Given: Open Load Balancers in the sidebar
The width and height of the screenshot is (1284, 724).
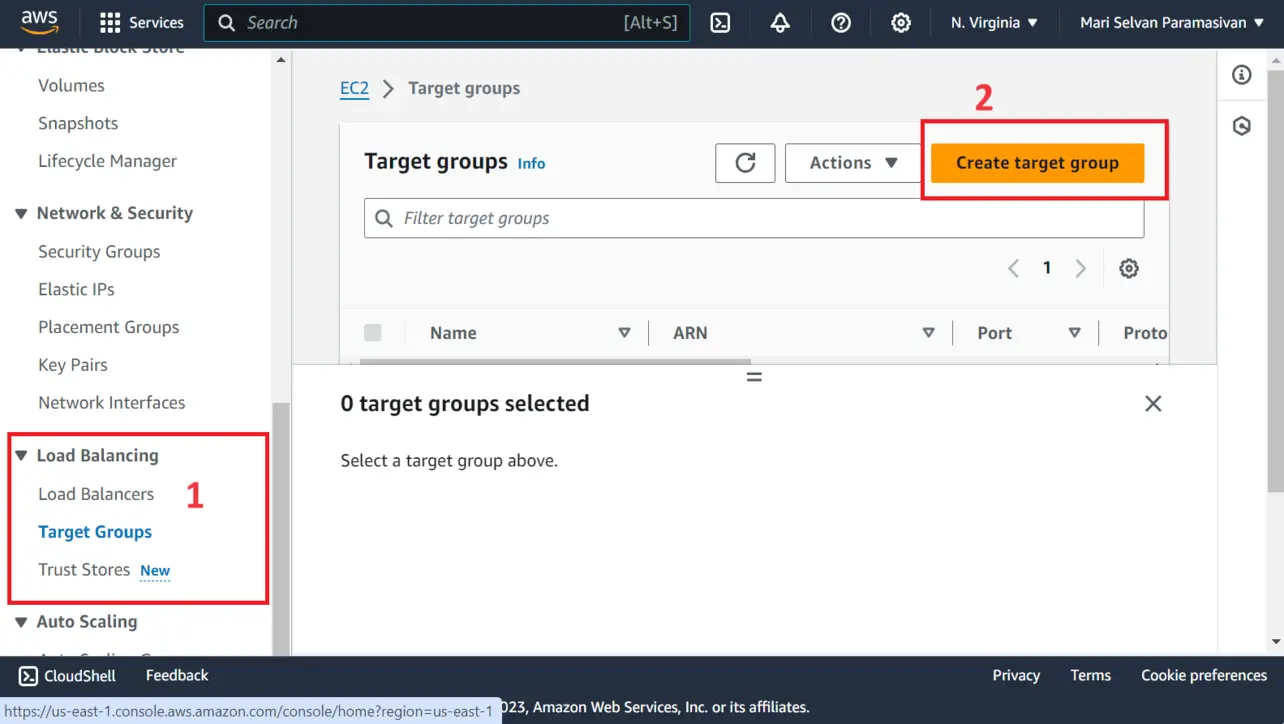Looking at the screenshot, I should (x=96, y=494).
